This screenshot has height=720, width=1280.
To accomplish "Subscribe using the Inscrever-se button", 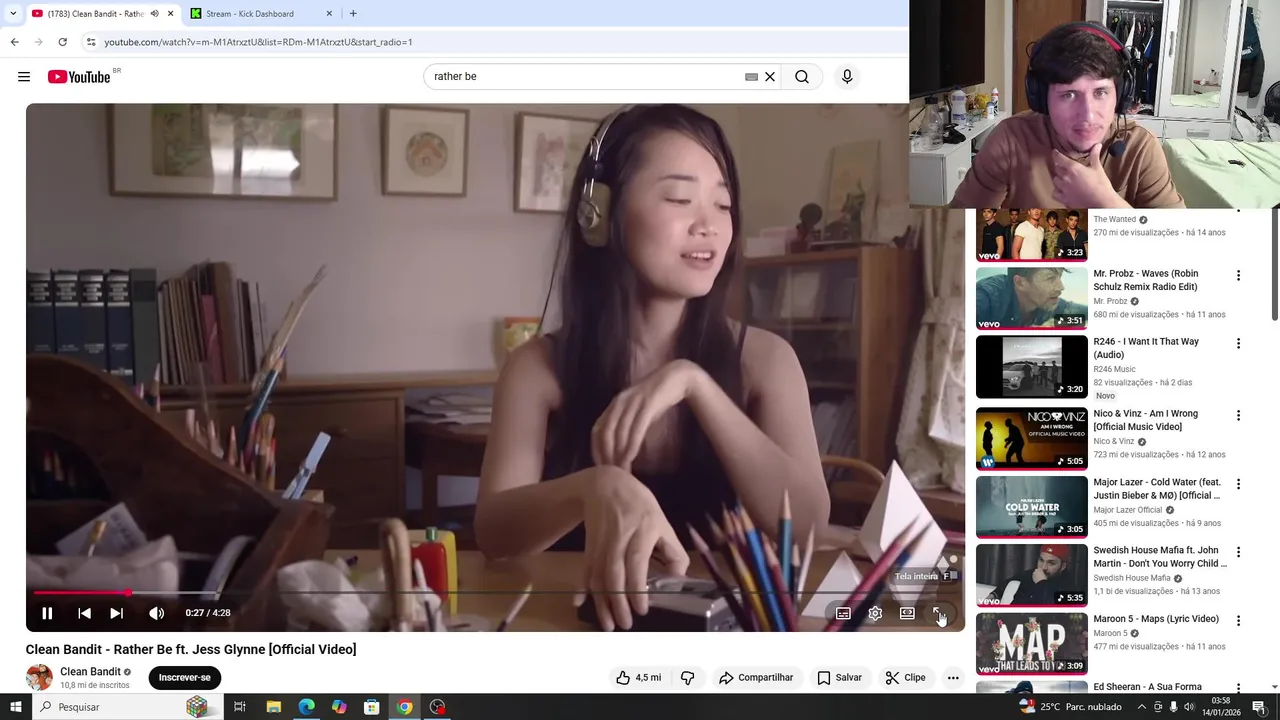I will click(185, 677).
